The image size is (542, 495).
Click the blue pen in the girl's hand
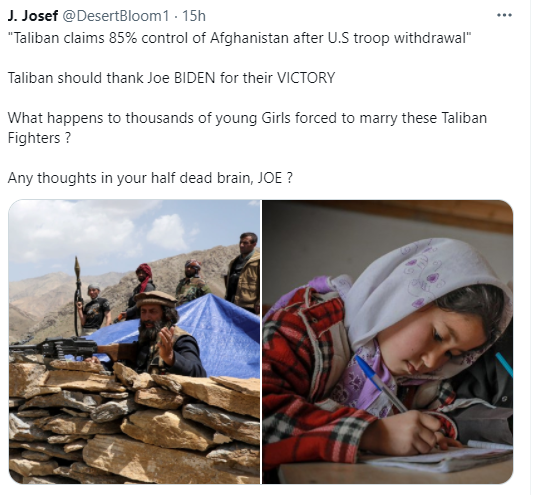380,384
